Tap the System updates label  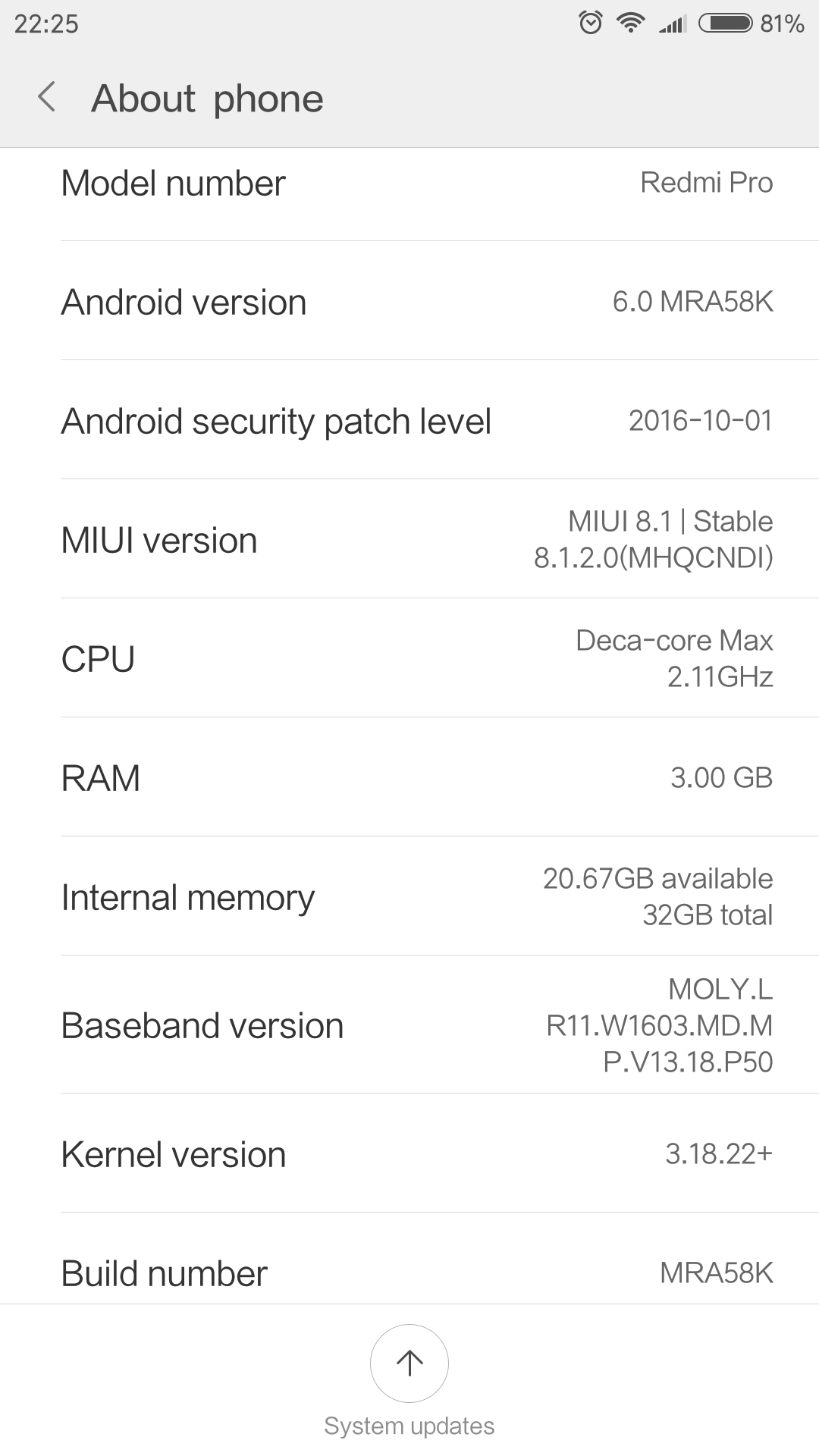[x=409, y=1426]
